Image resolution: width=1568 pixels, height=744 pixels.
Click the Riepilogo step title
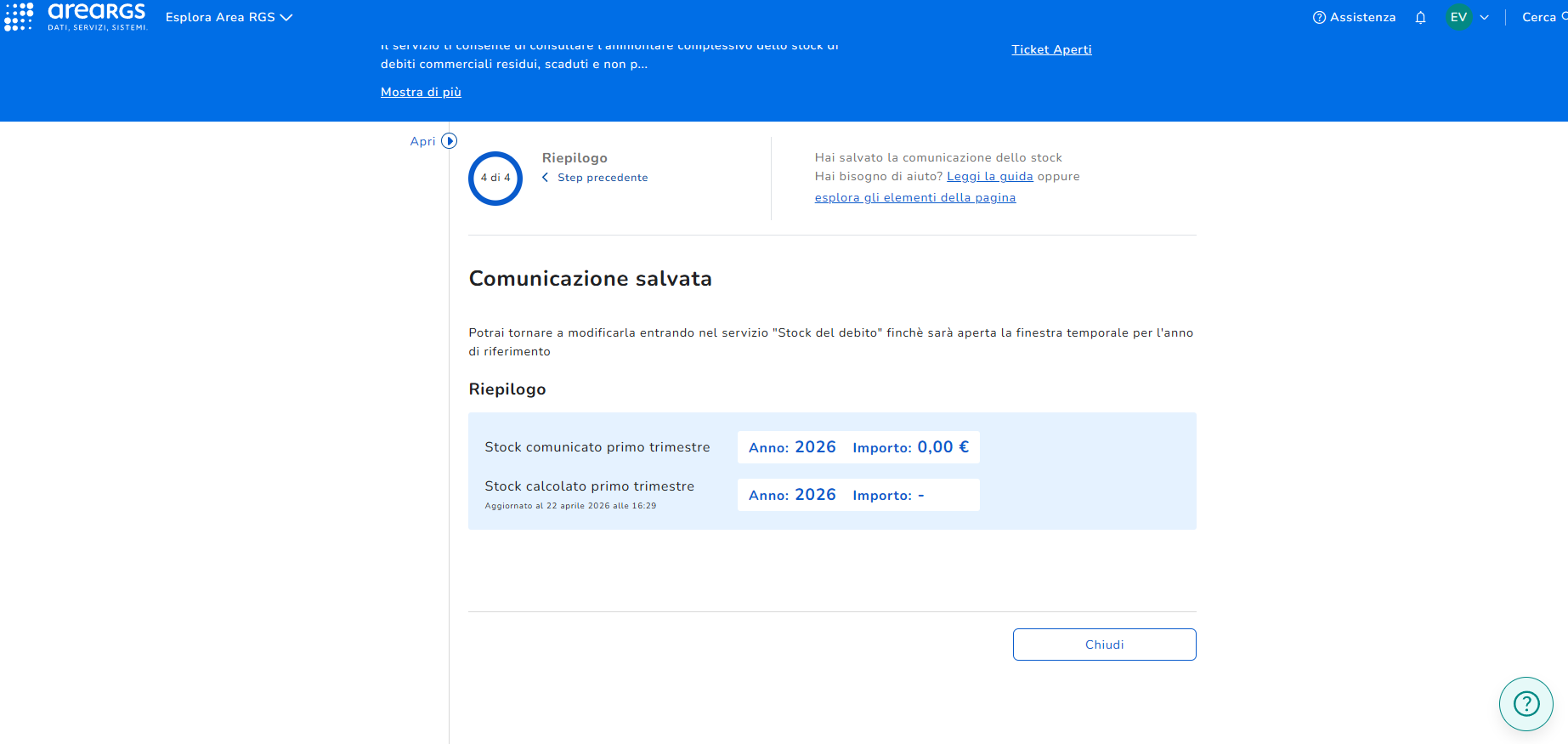[x=575, y=158]
